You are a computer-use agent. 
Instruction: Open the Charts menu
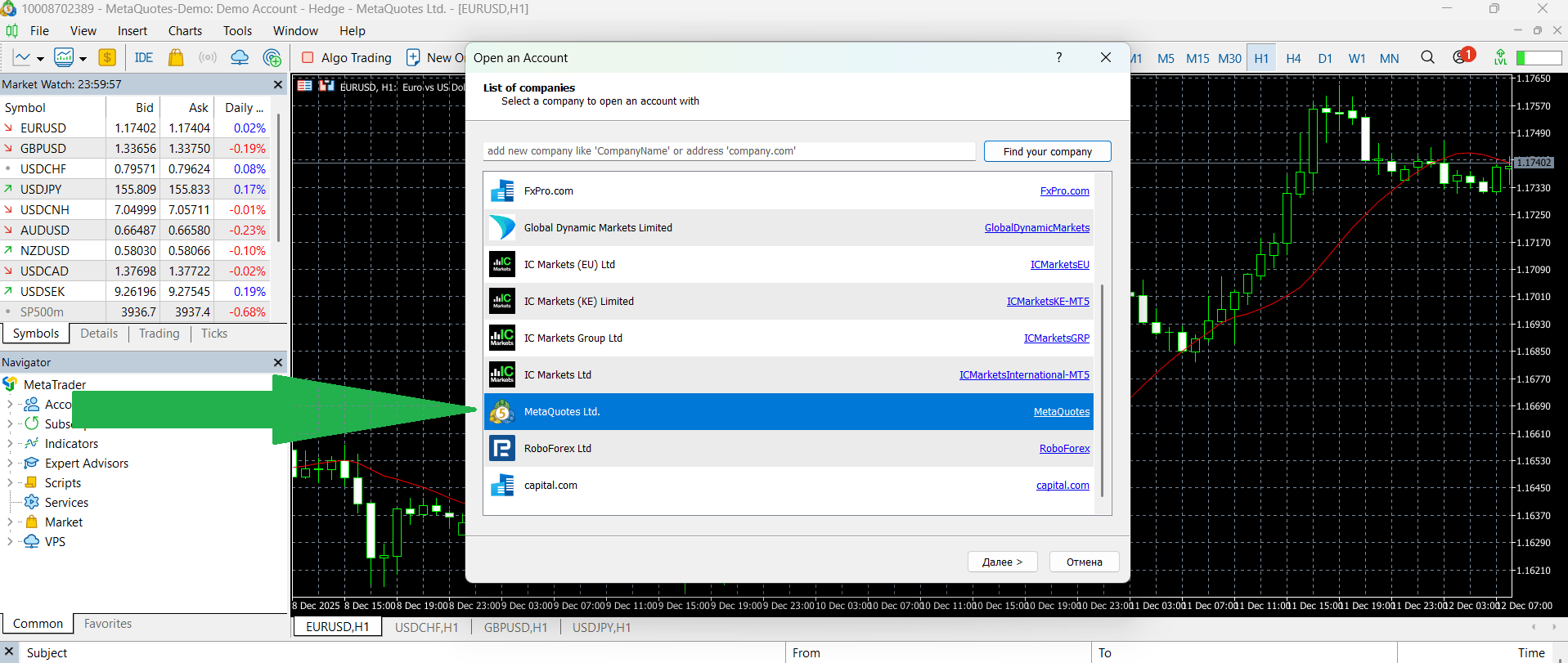185,31
